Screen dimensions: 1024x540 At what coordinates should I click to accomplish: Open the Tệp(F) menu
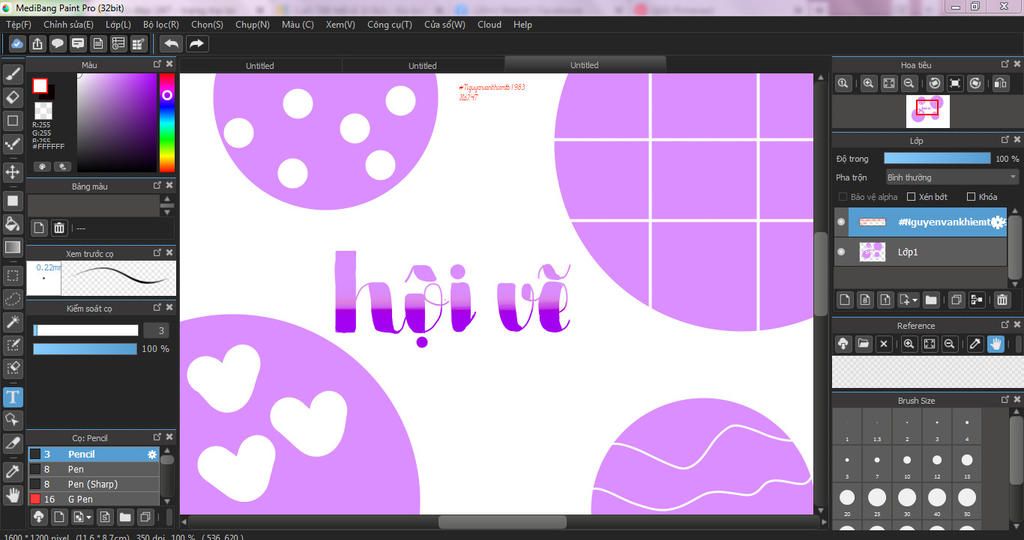tap(19, 24)
